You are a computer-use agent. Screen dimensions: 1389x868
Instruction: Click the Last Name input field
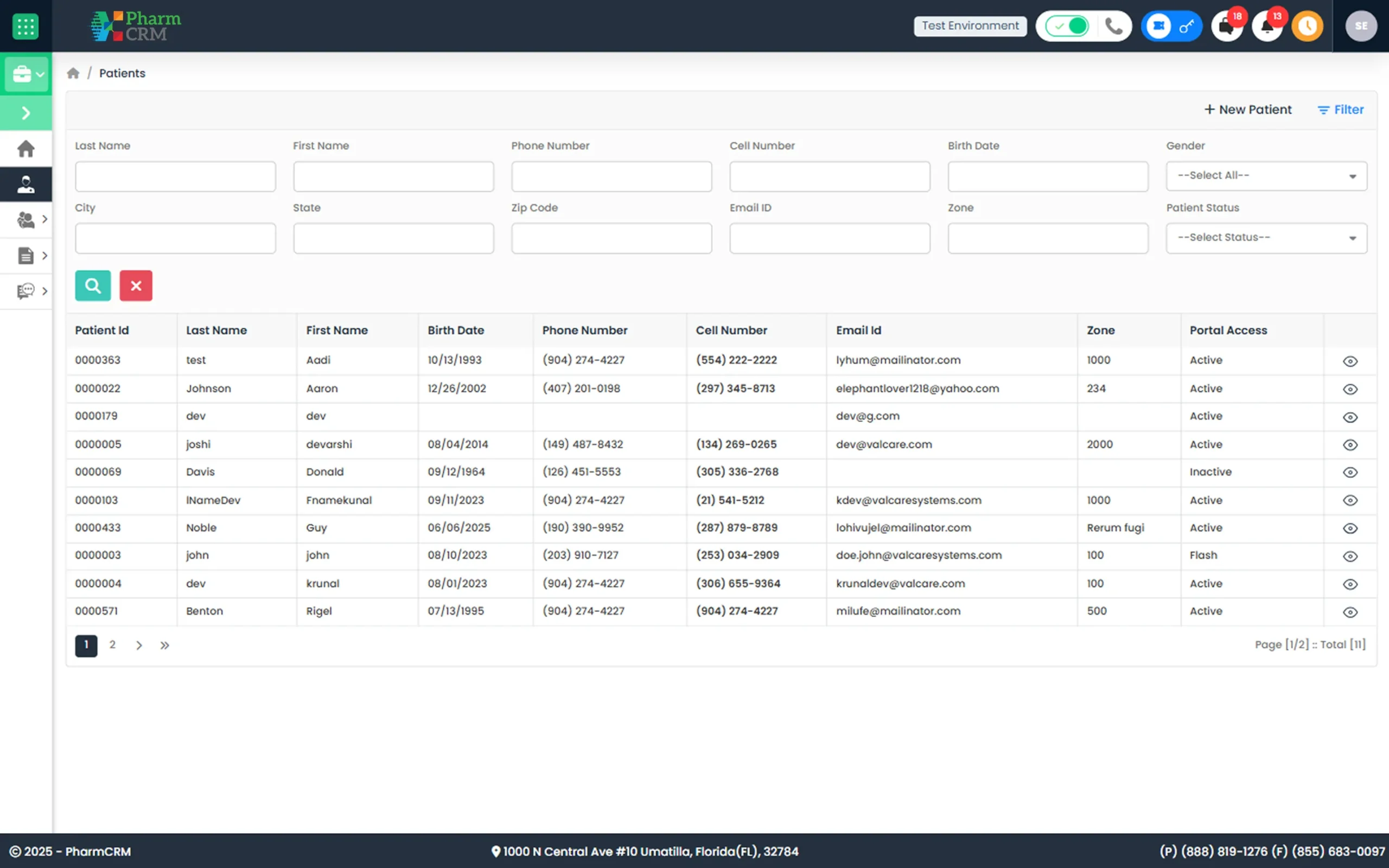click(x=175, y=176)
